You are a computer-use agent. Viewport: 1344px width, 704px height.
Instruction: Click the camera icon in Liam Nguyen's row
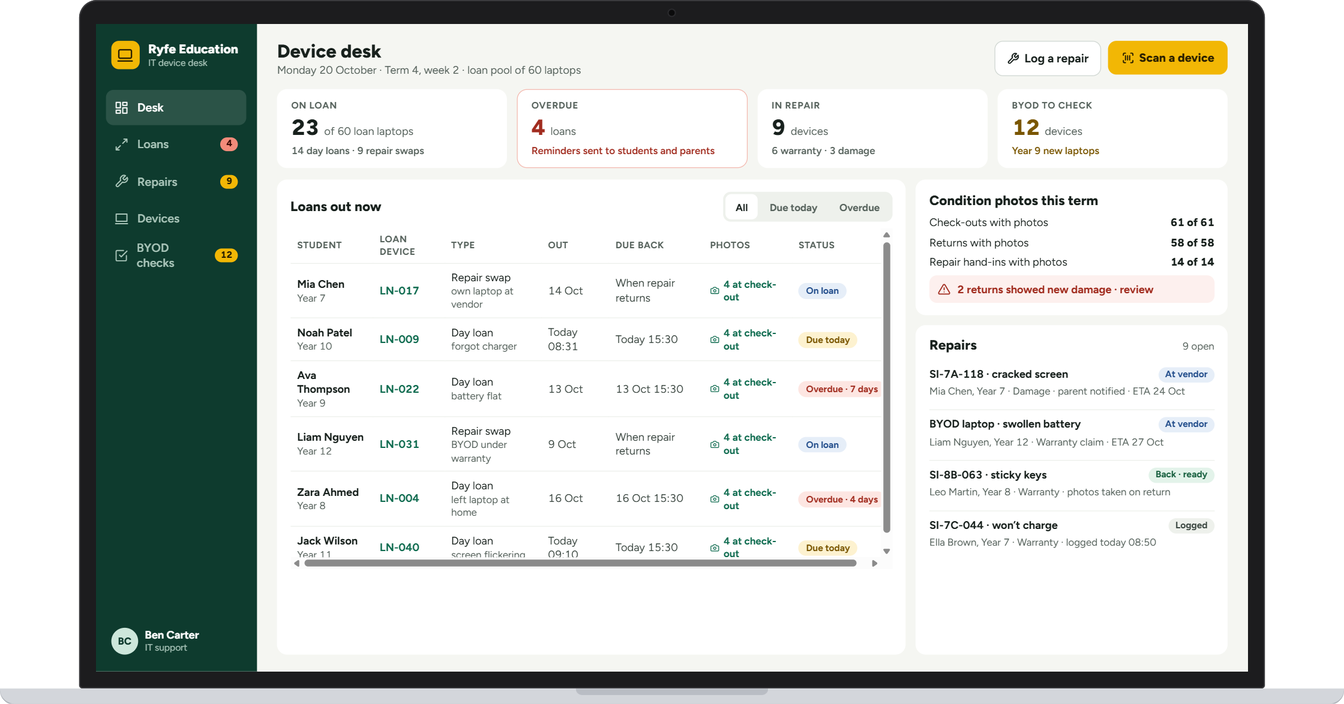tap(714, 444)
